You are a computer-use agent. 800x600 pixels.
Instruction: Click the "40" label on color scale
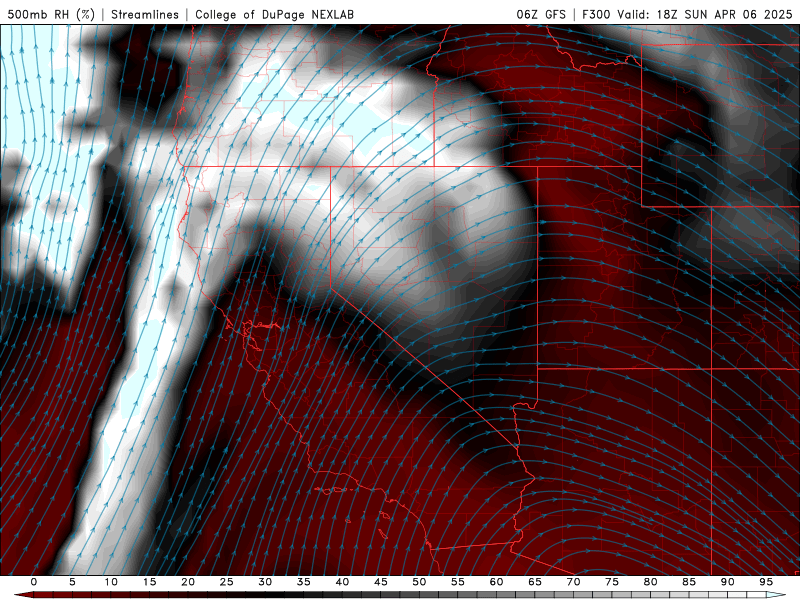342,582
